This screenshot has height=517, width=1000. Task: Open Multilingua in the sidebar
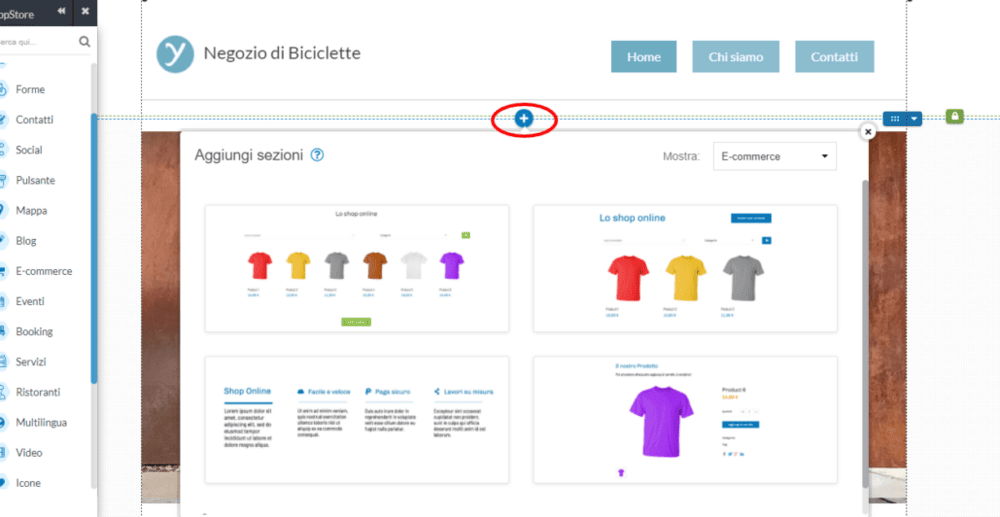(41, 423)
